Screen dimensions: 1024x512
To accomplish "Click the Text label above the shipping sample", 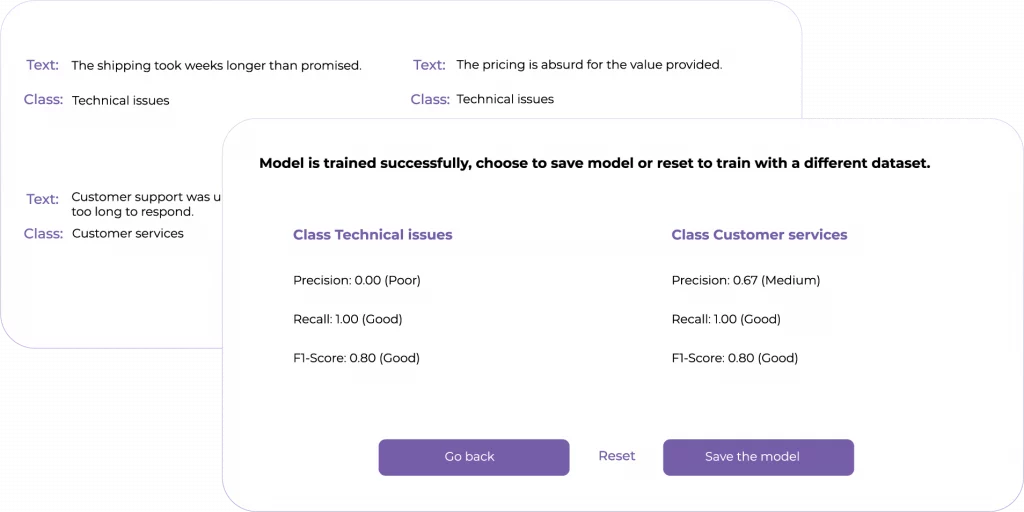I will (x=42, y=65).
